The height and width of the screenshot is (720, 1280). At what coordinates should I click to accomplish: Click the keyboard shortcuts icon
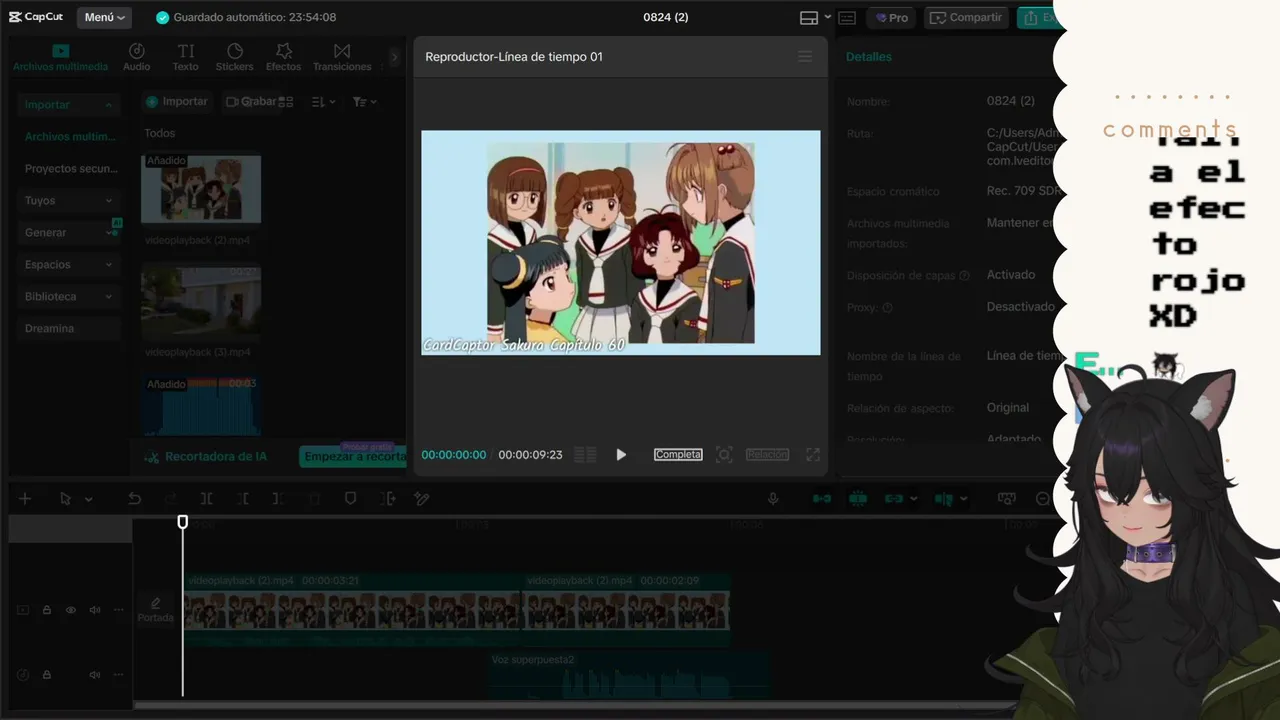[847, 17]
